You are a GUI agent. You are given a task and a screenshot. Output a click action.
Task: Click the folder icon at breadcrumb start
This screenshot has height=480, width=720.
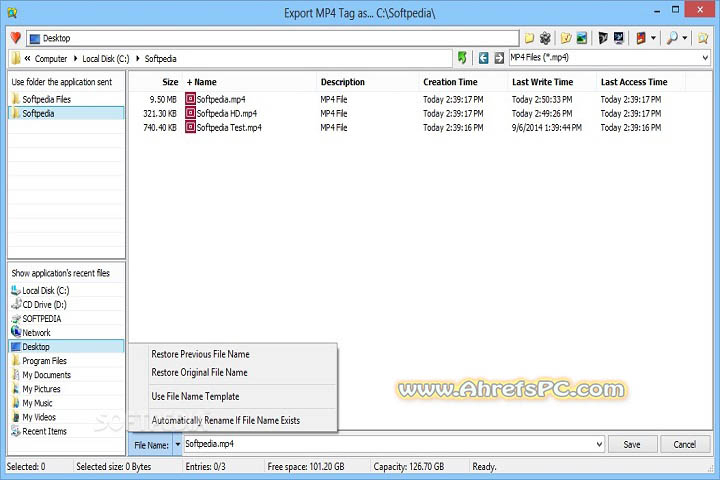click(16, 58)
